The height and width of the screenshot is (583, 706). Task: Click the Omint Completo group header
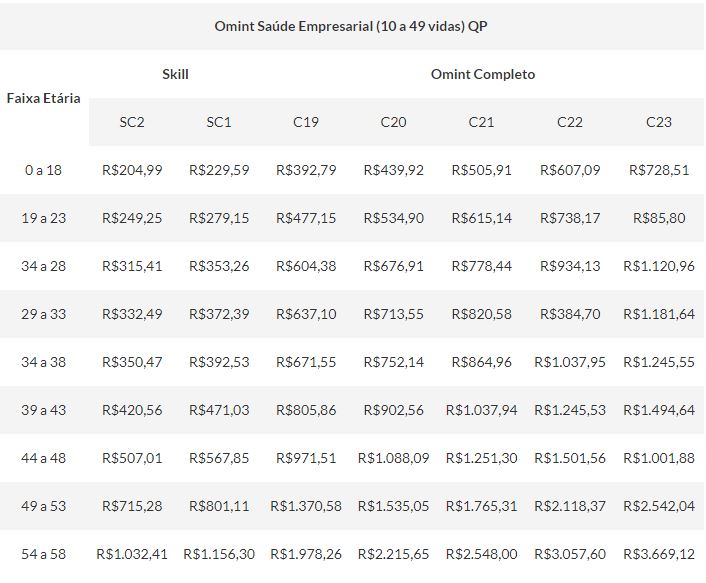tap(483, 74)
